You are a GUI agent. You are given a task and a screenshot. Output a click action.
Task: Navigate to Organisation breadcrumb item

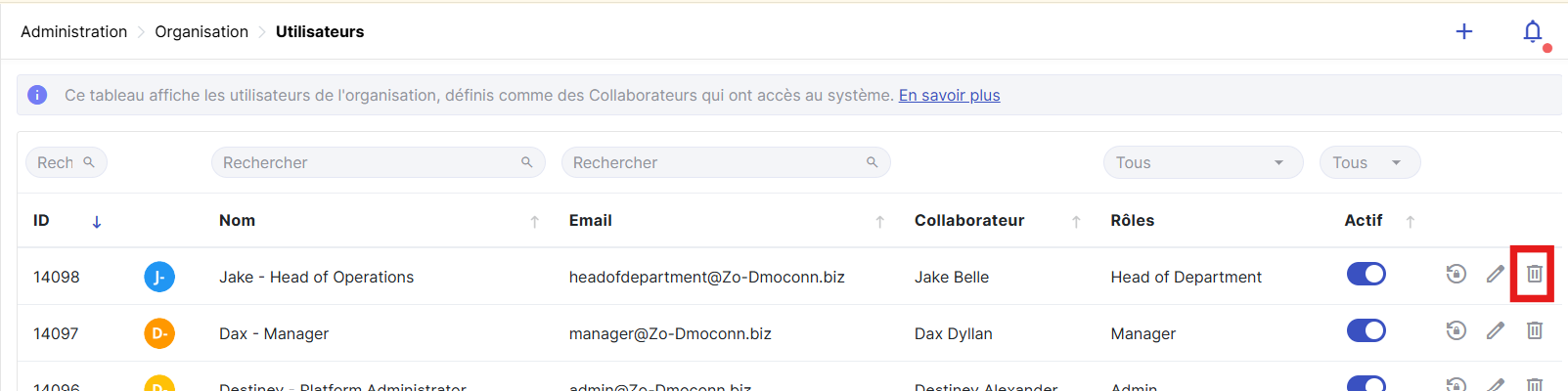tap(202, 32)
